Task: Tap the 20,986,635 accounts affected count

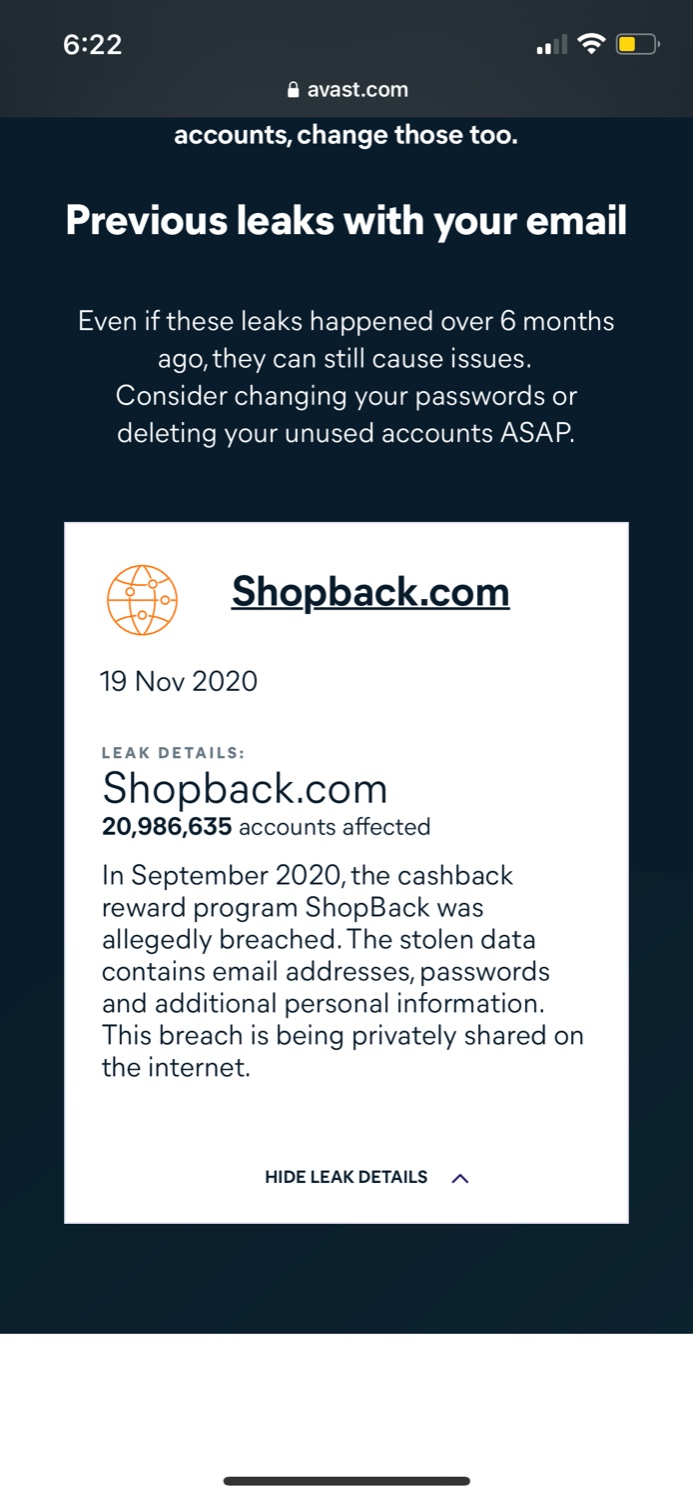Action: click(266, 827)
